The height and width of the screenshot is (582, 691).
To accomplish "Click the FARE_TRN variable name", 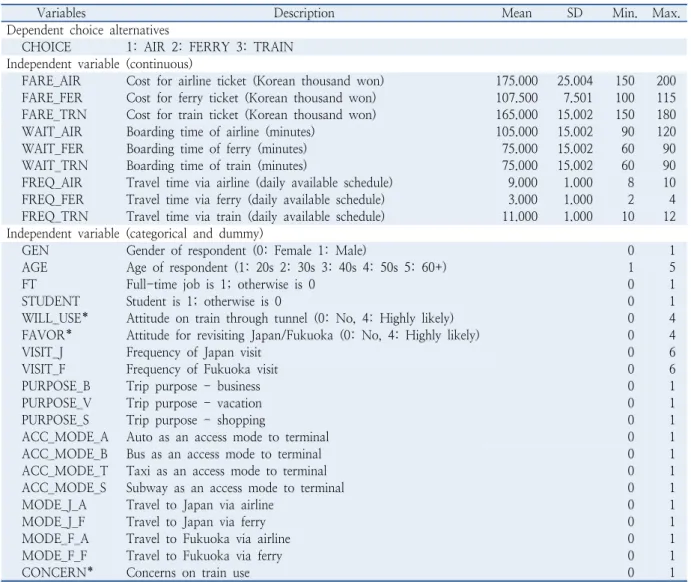I will [x=54, y=115].
